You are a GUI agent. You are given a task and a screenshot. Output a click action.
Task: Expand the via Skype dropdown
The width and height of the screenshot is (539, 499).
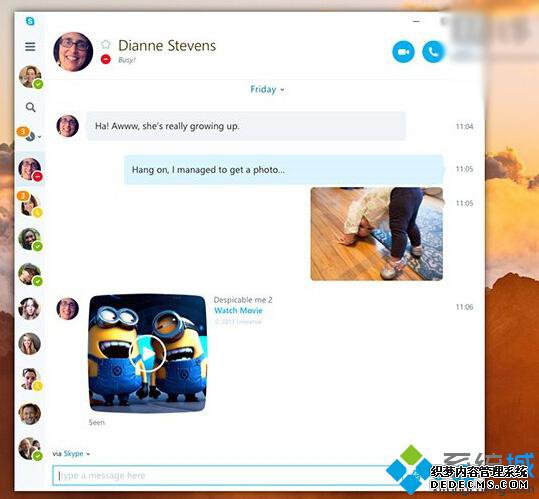[x=71, y=454]
